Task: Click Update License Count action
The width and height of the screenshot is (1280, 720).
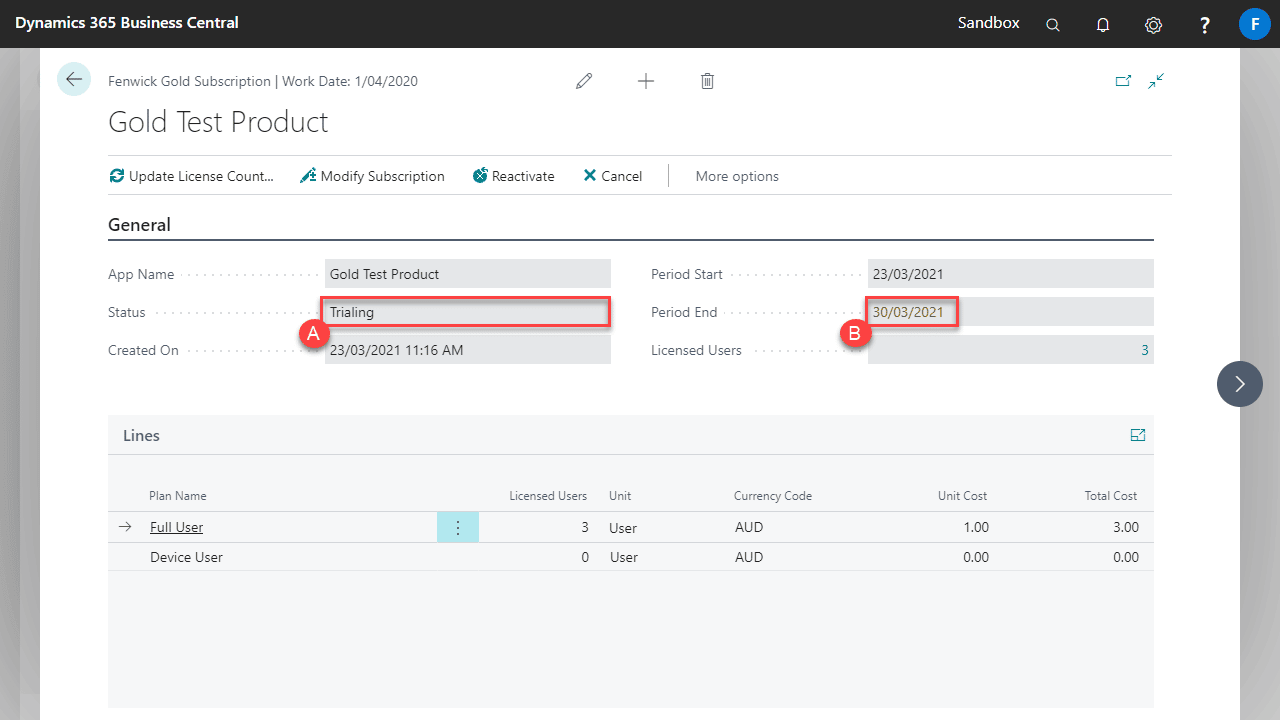Action: point(192,176)
